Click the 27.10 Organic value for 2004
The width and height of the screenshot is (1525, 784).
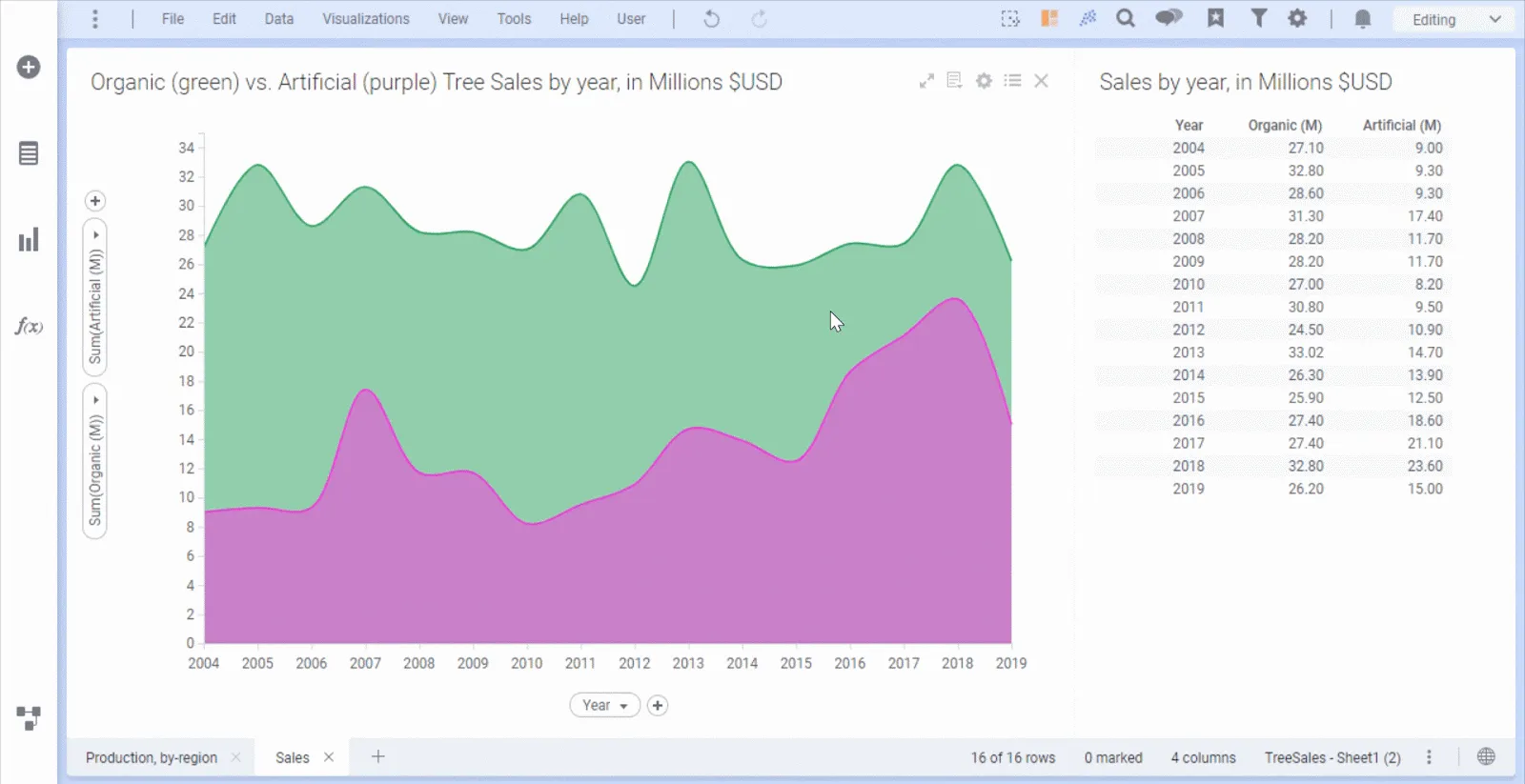pos(1306,149)
